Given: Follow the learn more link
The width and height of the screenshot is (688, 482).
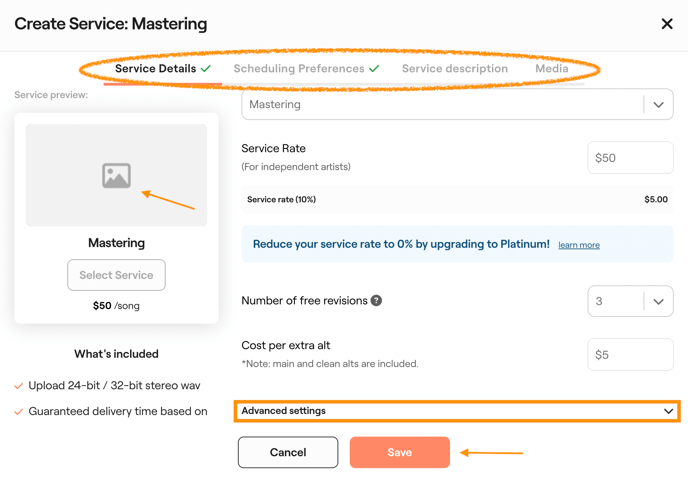Looking at the screenshot, I should pos(579,245).
